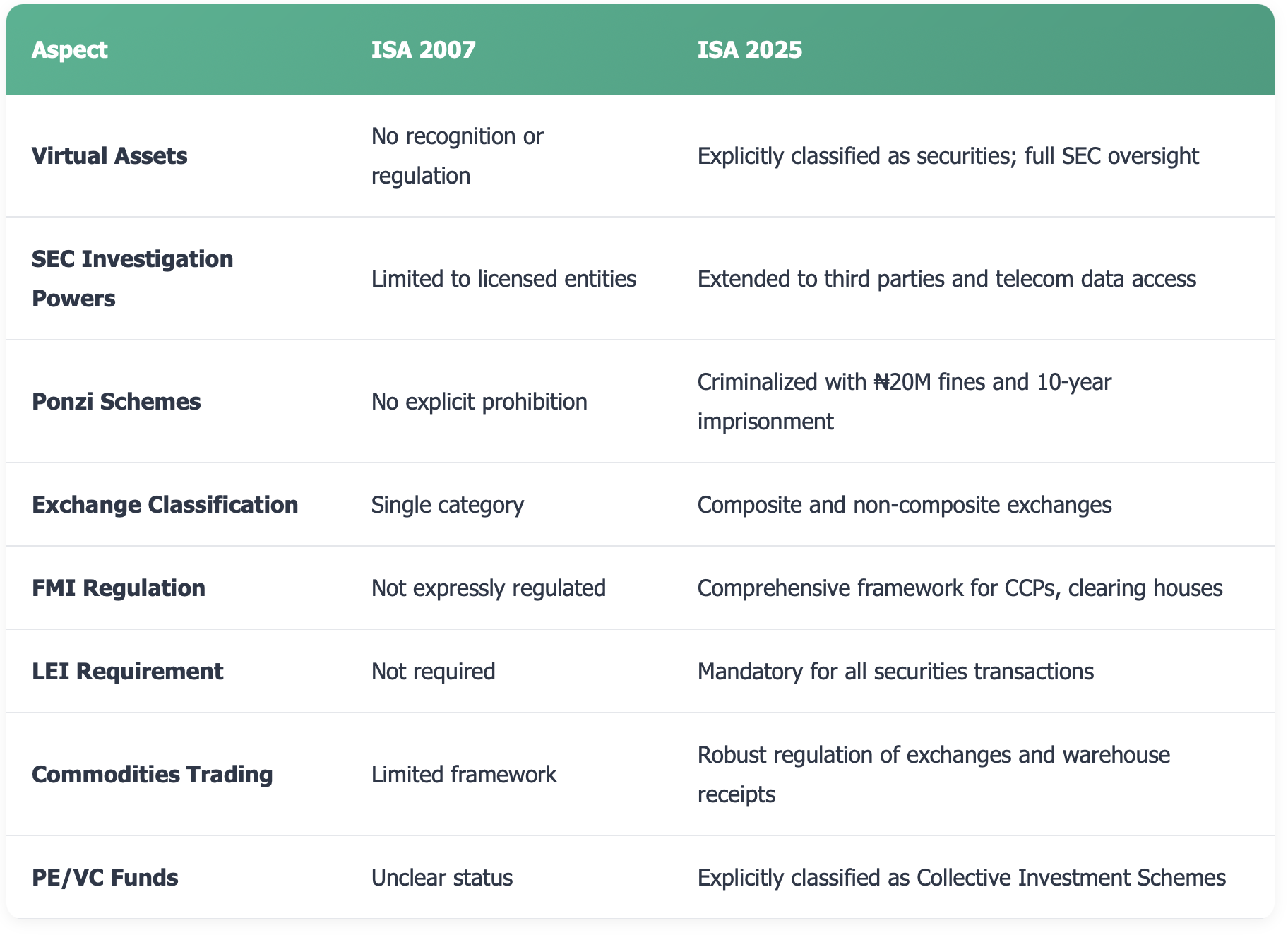
Task: Click the 'No recognition or regulation' cell
Action: pos(457,156)
